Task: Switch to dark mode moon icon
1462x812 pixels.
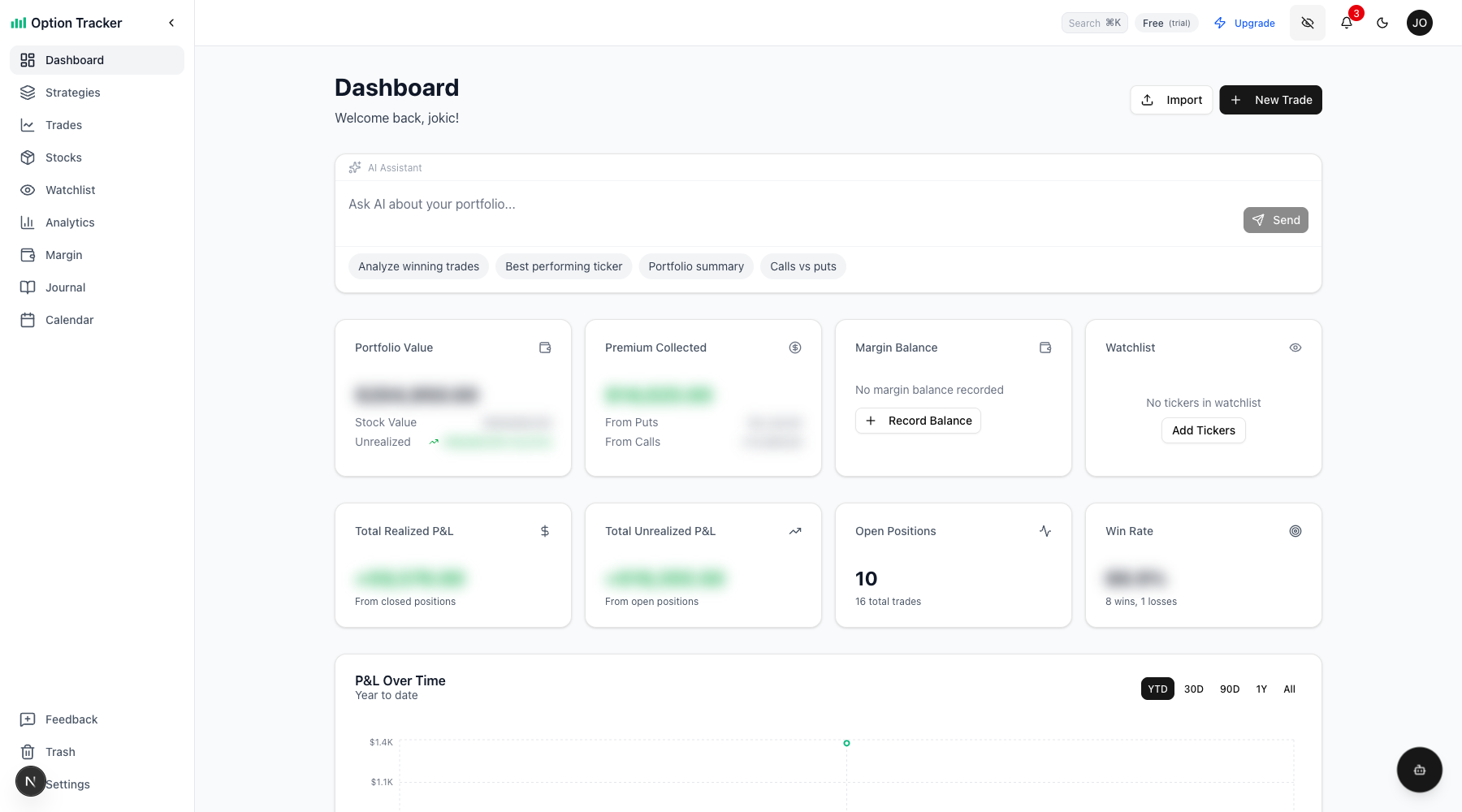Action: [x=1382, y=23]
